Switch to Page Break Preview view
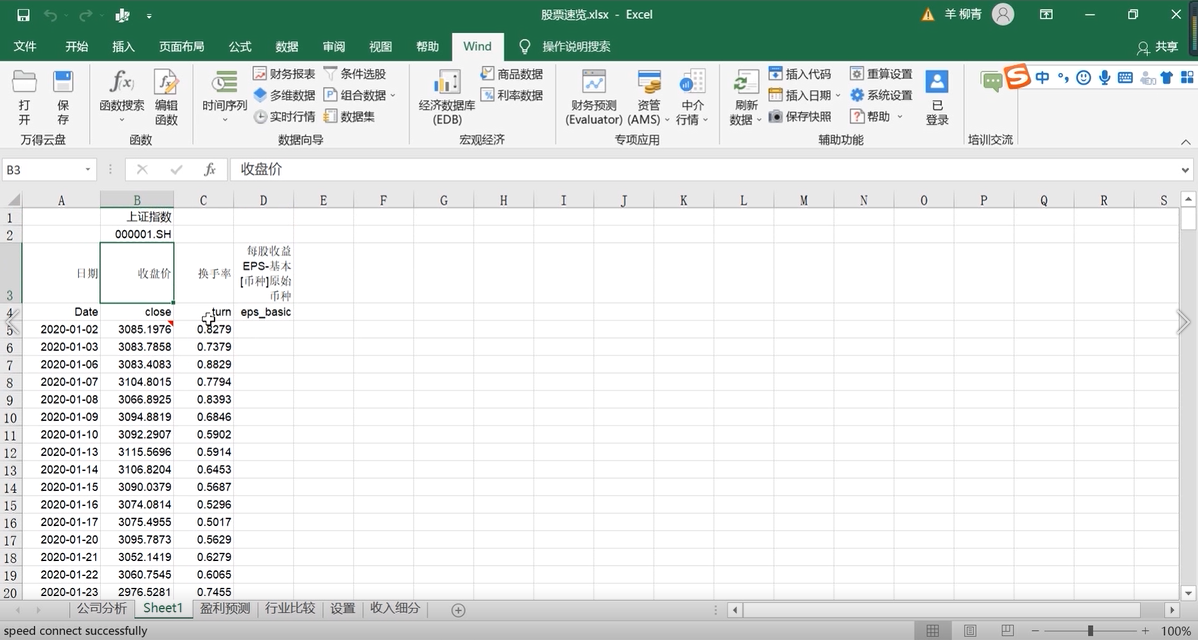Image resolution: width=1198 pixels, height=640 pixels. coord(1008,631)
